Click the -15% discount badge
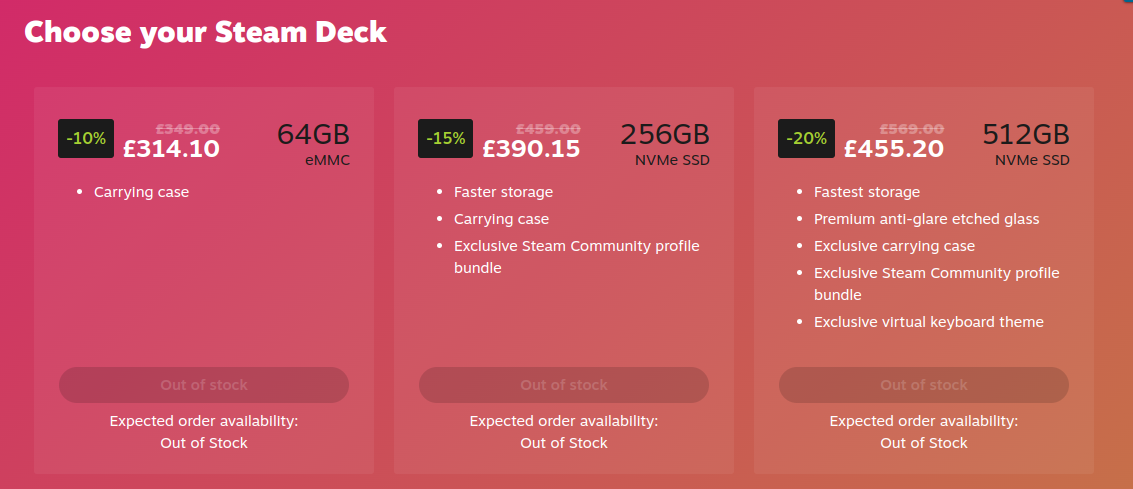This screenshot has width=1133, height=489. [445, 139]
